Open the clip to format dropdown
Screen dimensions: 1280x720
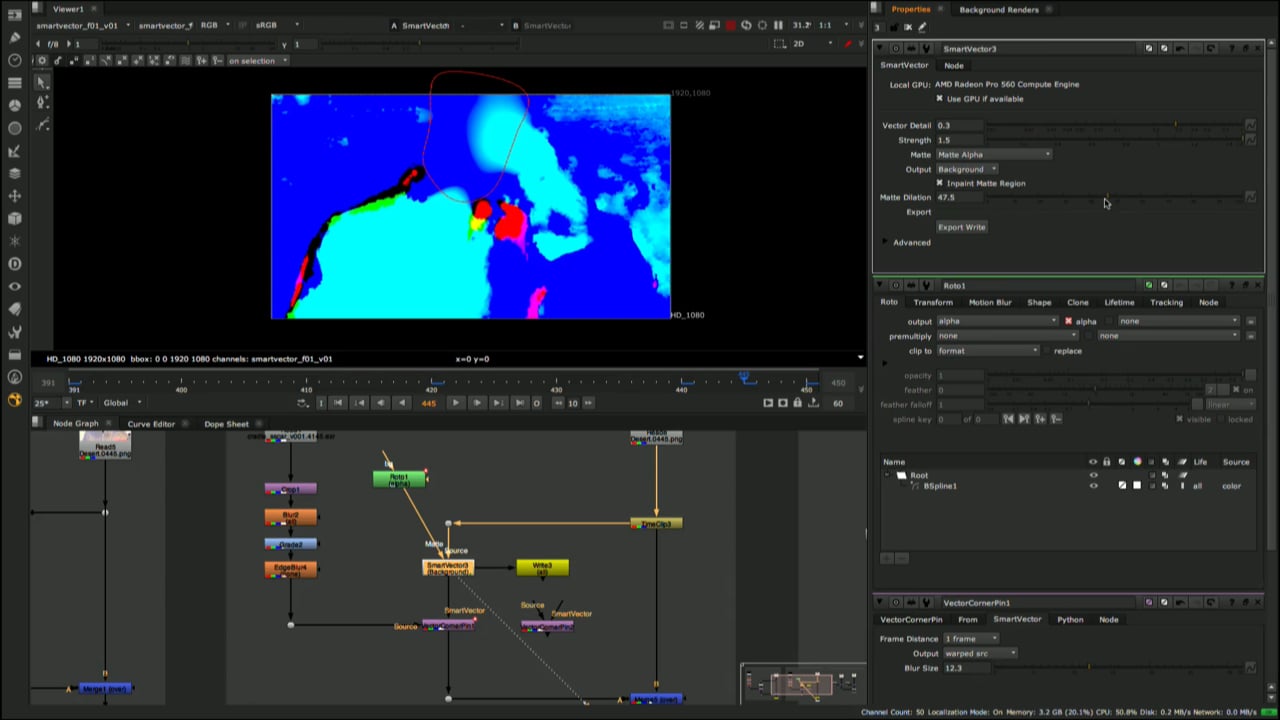987,351
